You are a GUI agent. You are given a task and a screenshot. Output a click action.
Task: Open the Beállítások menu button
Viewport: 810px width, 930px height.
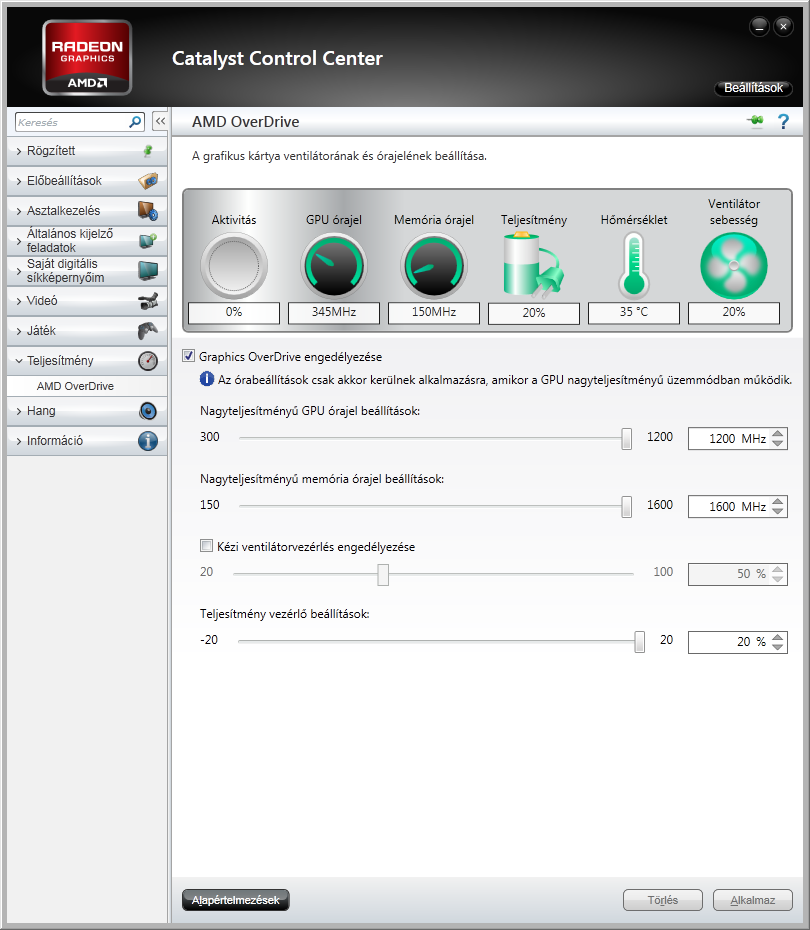click(753, 88)
